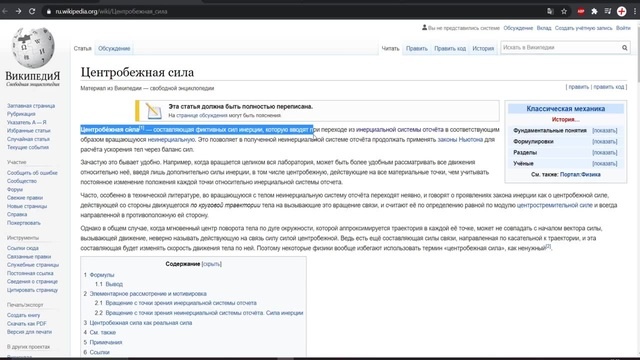
Task: Open the Статья tab
Action: click(82, 49)
